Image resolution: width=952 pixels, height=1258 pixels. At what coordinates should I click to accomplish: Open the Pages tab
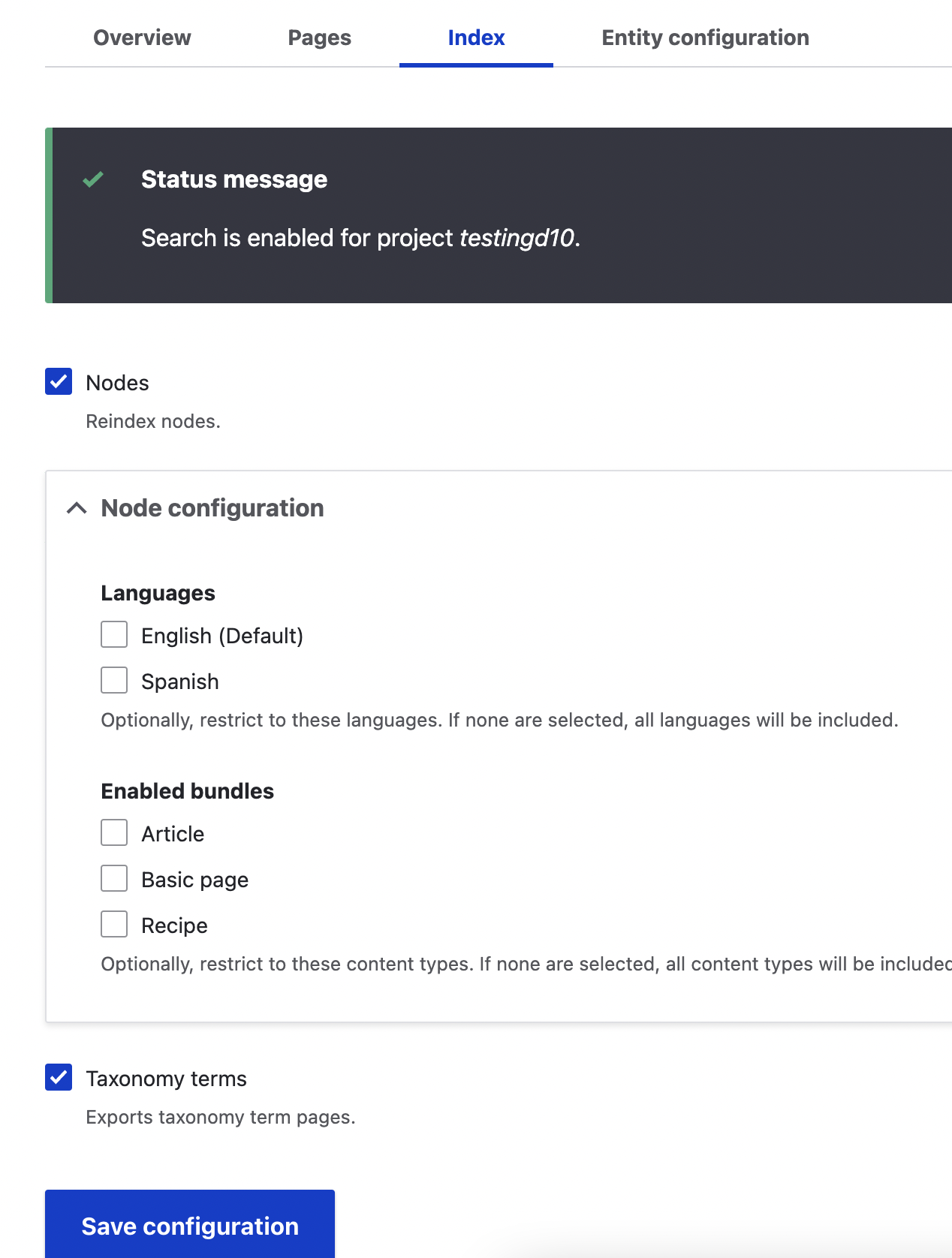[319, 38]
